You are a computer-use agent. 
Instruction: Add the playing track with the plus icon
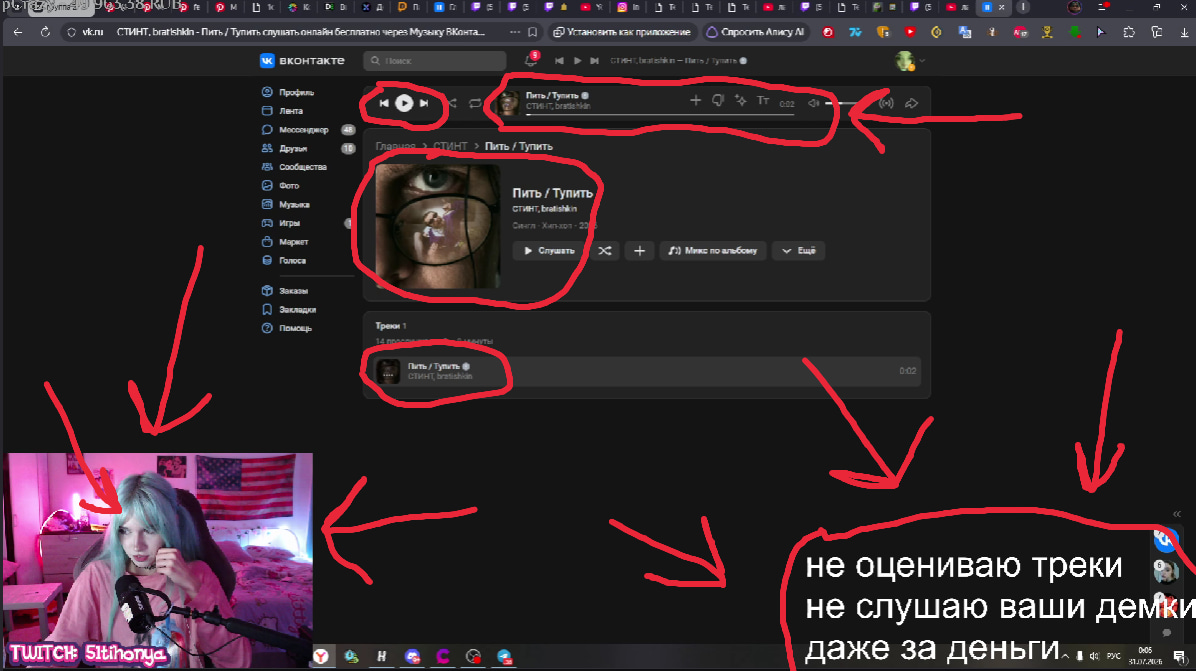(695, 100)
